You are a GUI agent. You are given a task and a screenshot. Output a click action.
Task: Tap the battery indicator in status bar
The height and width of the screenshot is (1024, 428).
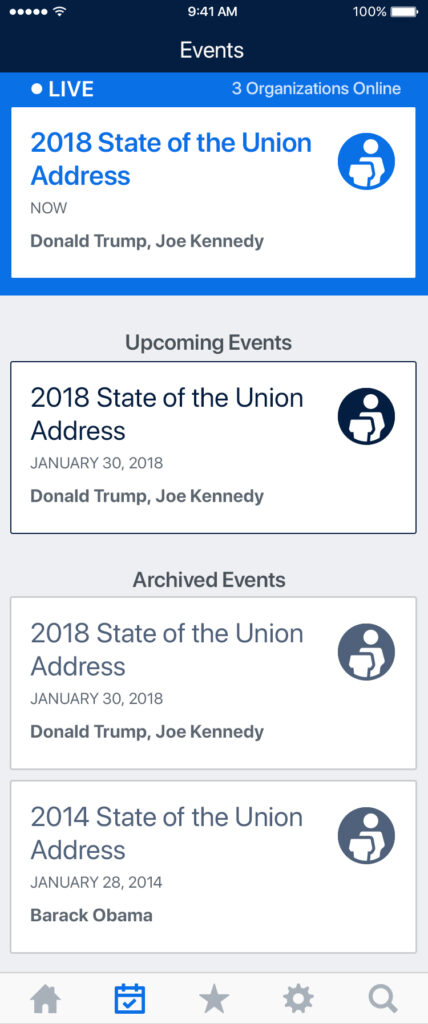(404, 11)
